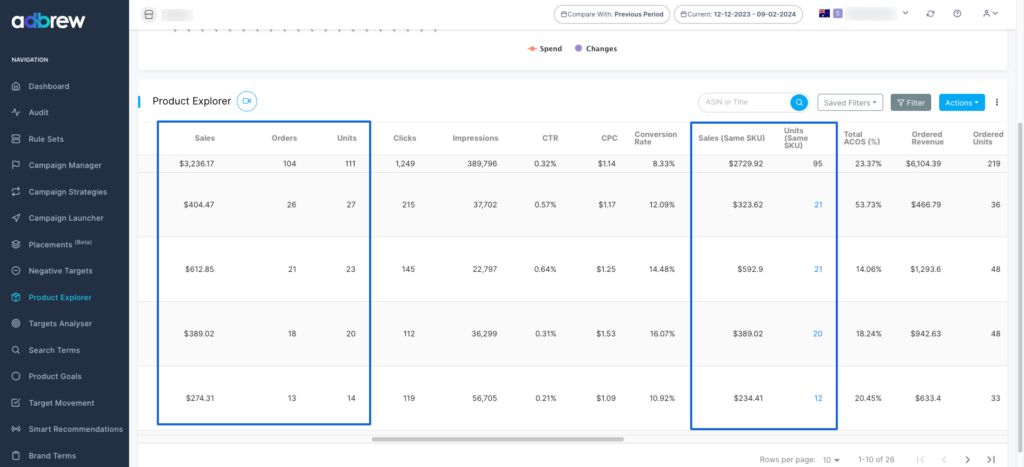
Task: Open the three-dot more options menu
Action: (997, 103)
